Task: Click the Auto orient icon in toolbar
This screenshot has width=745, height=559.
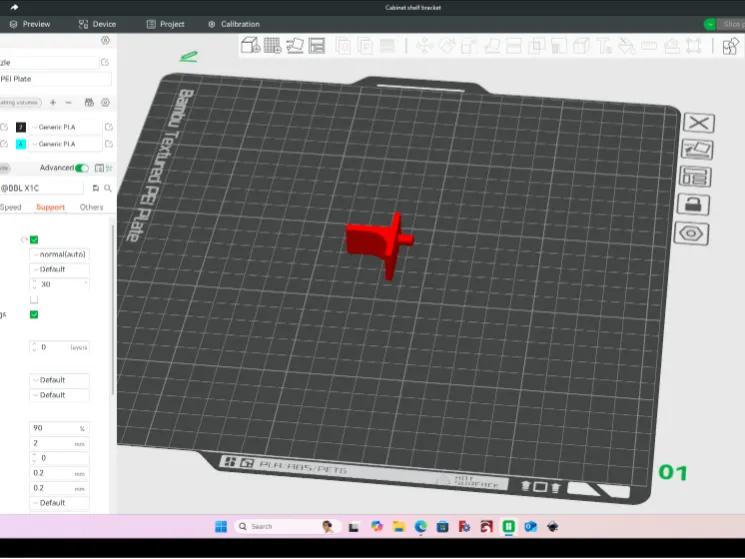Action: [295, 46]
